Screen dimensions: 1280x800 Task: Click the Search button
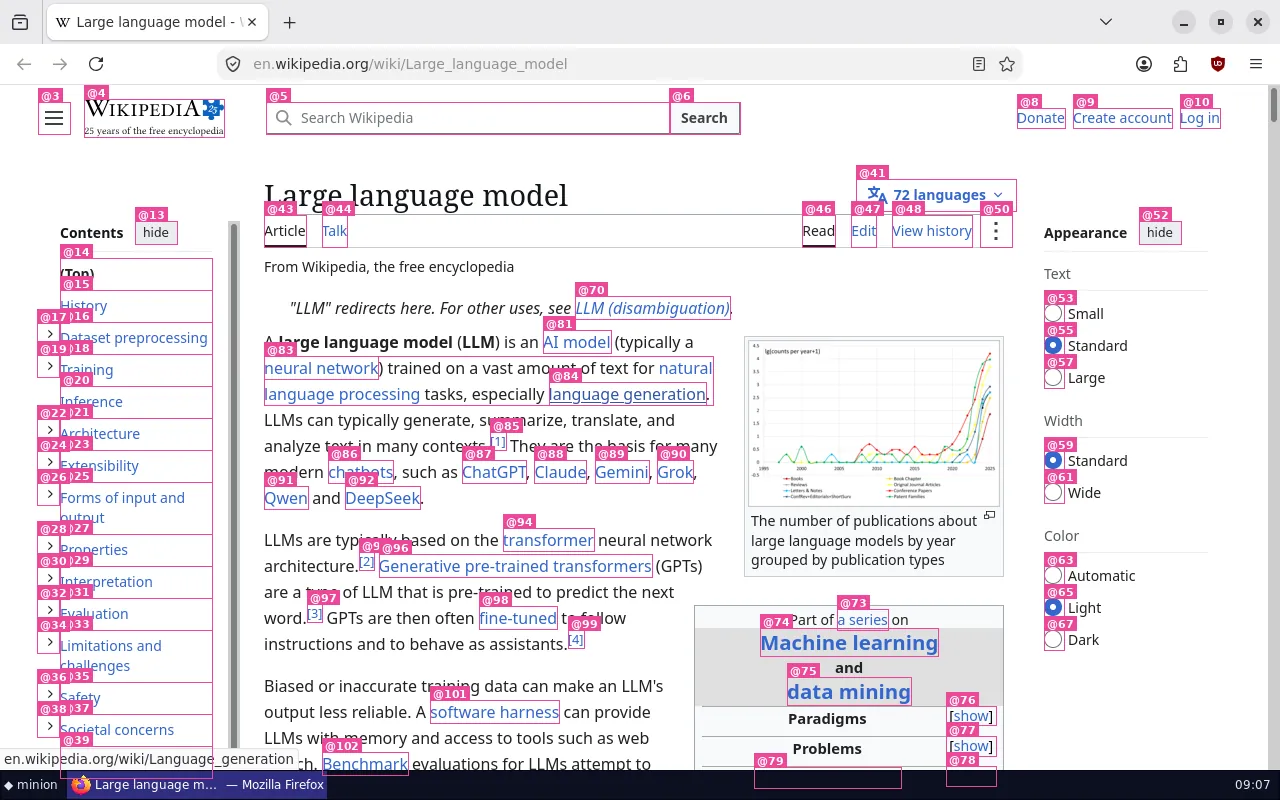(704, 118)
